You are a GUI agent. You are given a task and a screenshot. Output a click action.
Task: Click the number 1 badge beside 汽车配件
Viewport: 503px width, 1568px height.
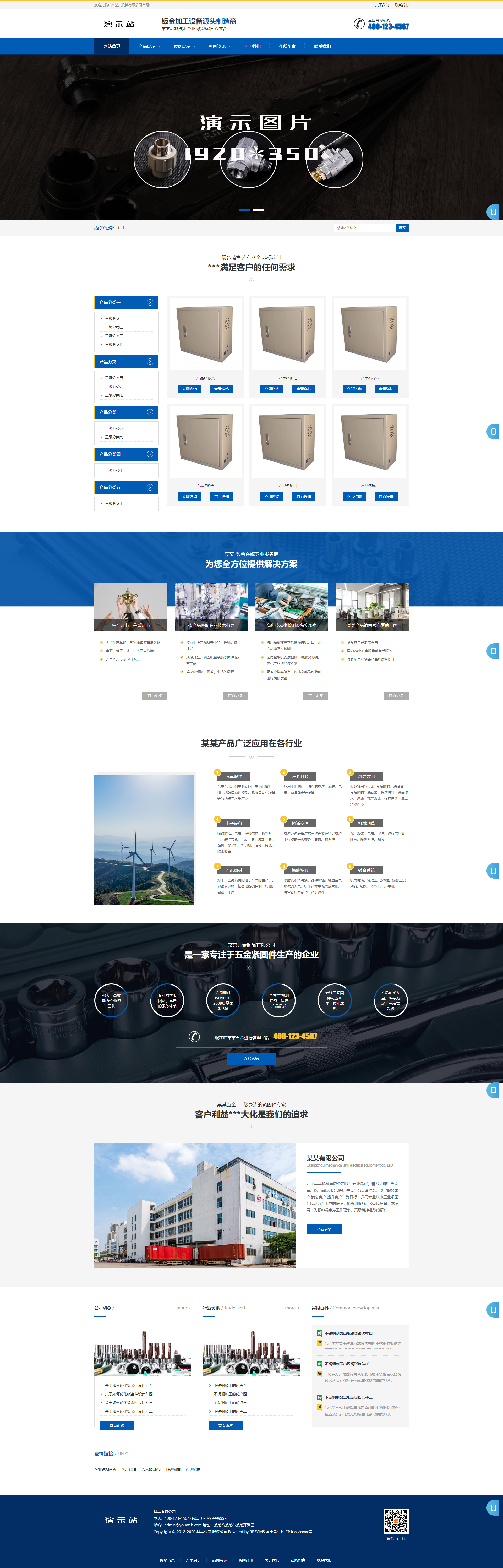[x=217, y=772]
